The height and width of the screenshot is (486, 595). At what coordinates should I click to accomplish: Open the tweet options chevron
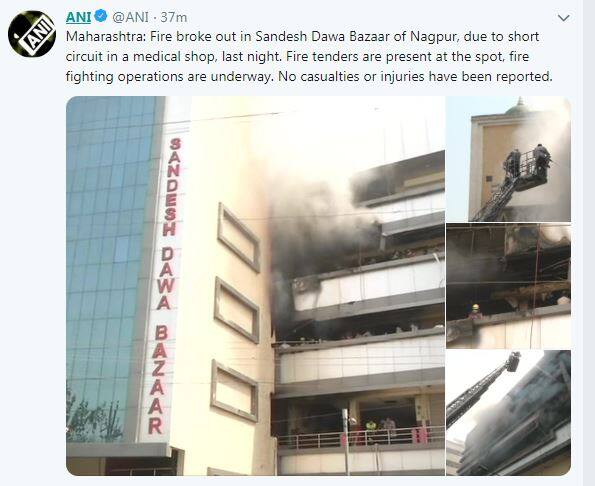click(564, 18)
